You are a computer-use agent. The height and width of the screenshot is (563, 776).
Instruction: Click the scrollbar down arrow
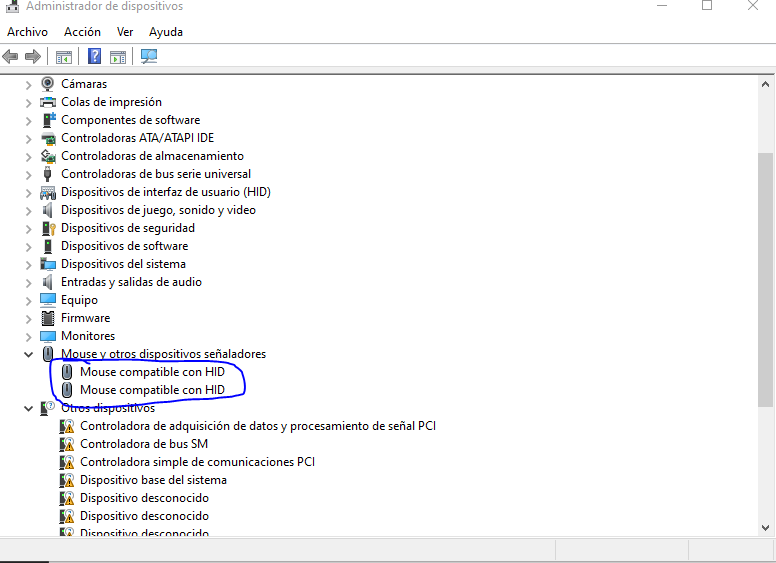click(765, 528)
